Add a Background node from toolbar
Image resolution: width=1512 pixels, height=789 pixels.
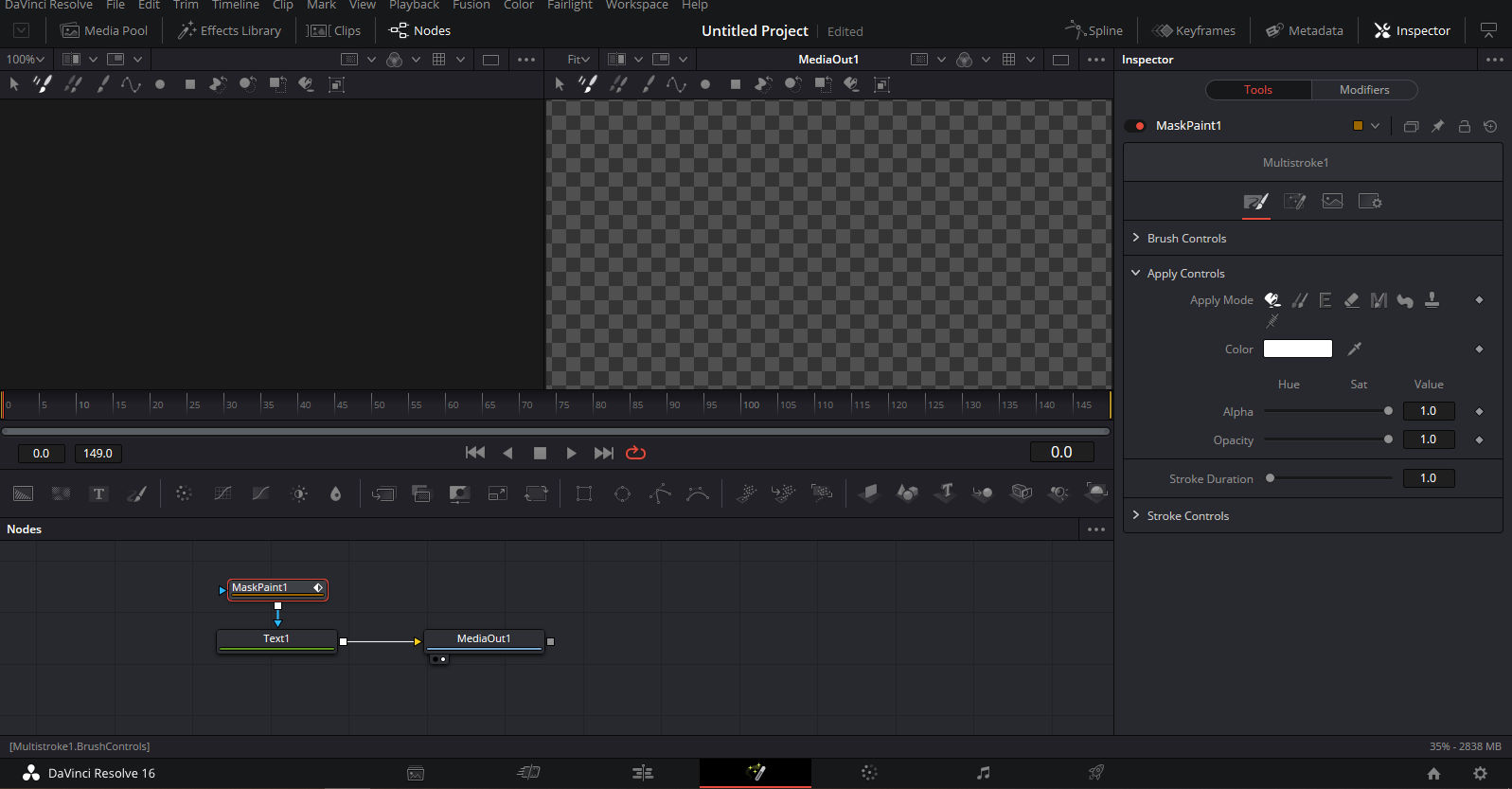click(x=23, y=493)
